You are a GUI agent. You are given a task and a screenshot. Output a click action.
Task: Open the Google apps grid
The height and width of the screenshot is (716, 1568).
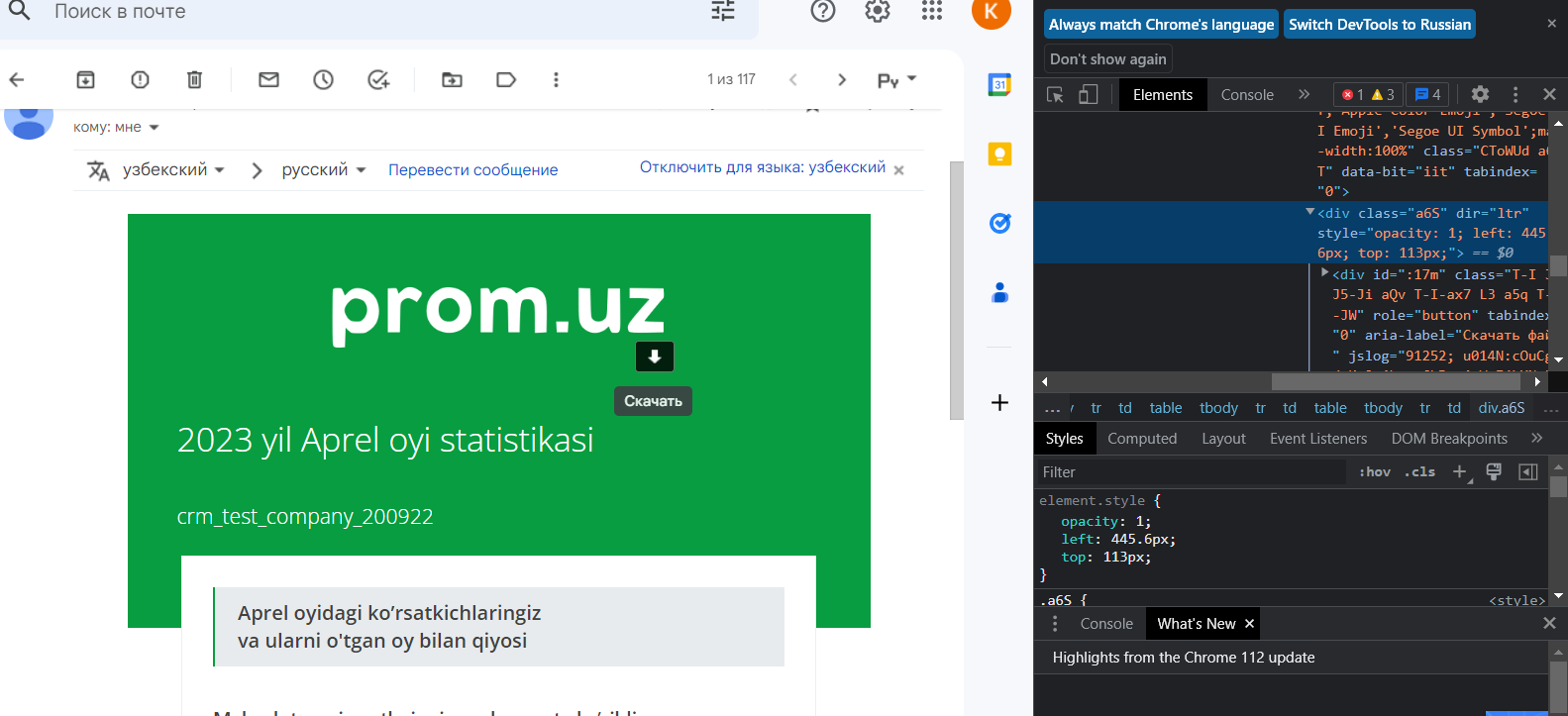tap(932, 11)
